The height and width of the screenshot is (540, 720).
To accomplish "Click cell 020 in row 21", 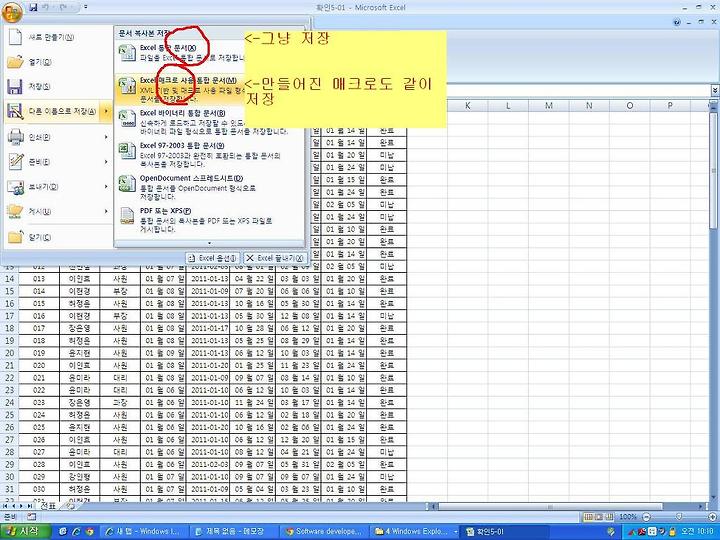I will pos(39,366).
